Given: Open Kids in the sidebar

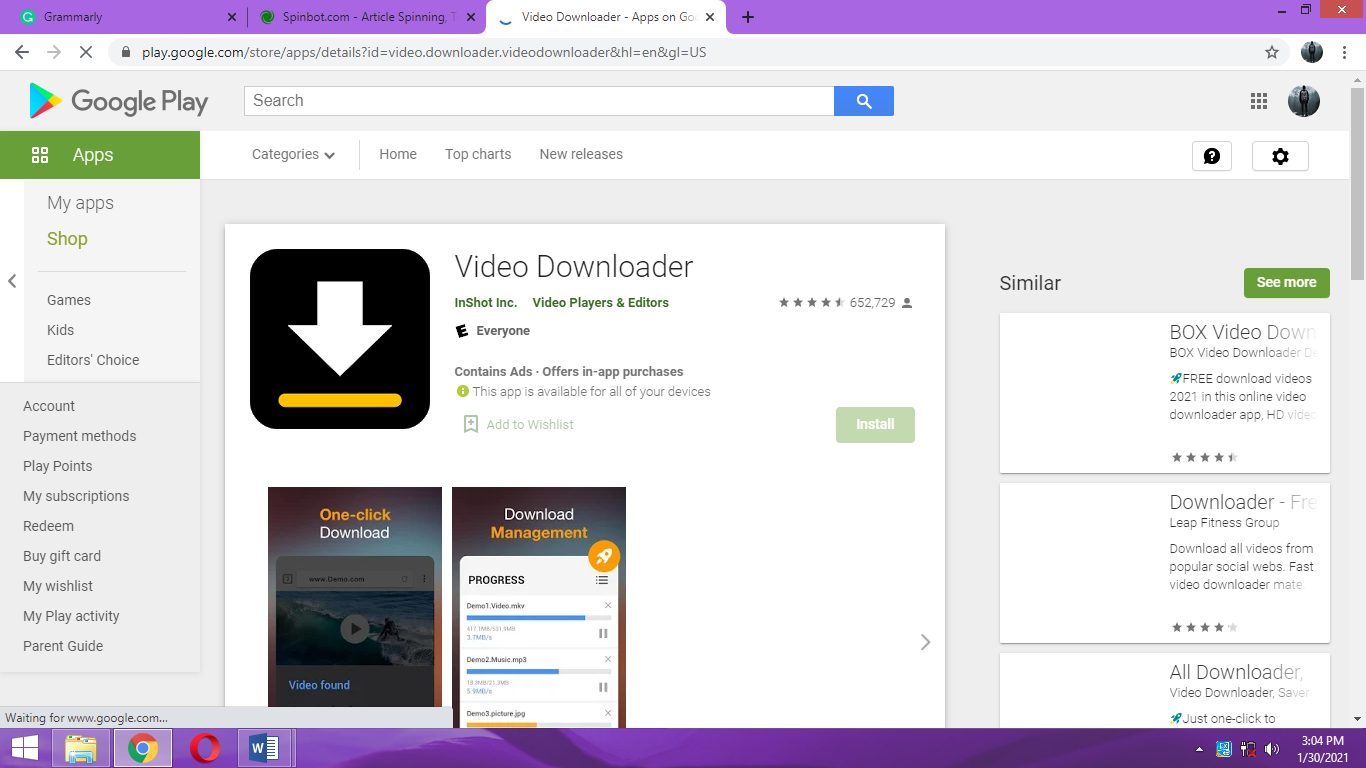Looking at the screenshot, I should [60, 330].
